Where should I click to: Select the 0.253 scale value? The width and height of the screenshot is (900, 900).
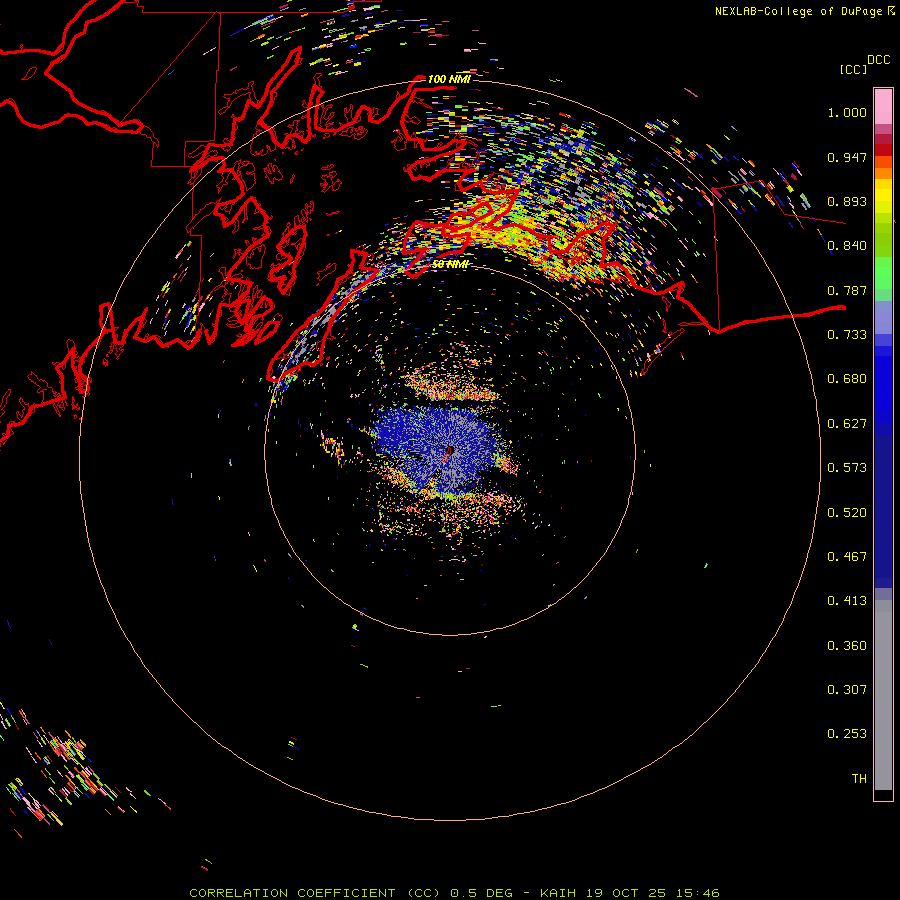click(x=847, y=734)
